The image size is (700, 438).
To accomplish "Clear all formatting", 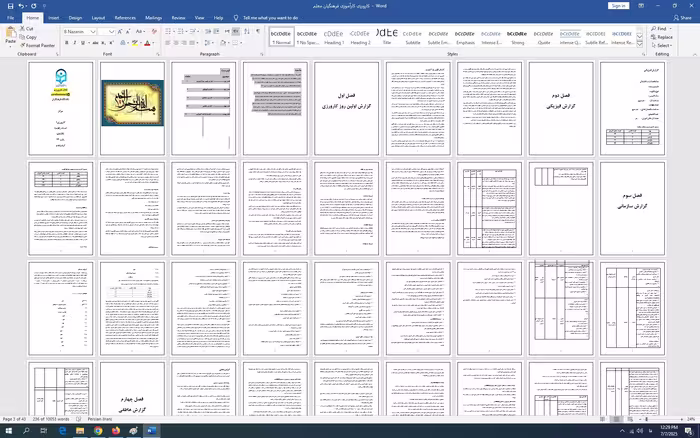I will tap(154, 32).
